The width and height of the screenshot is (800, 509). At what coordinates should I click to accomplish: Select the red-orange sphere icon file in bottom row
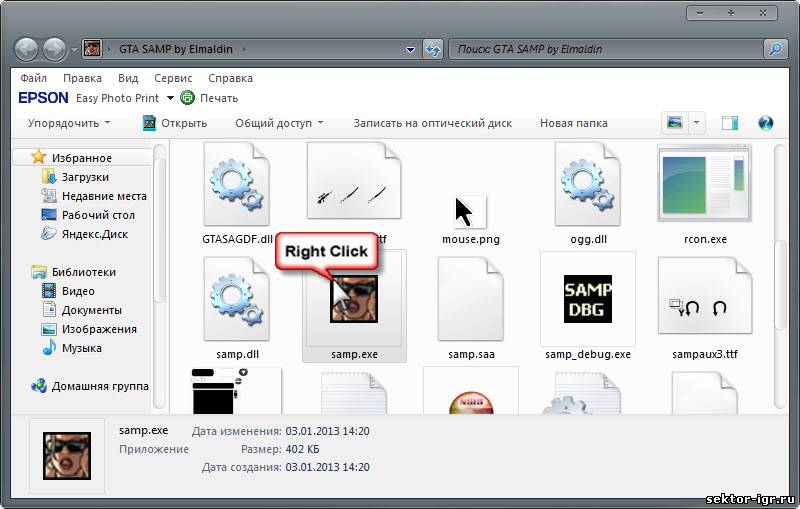(x=470, y=402)
